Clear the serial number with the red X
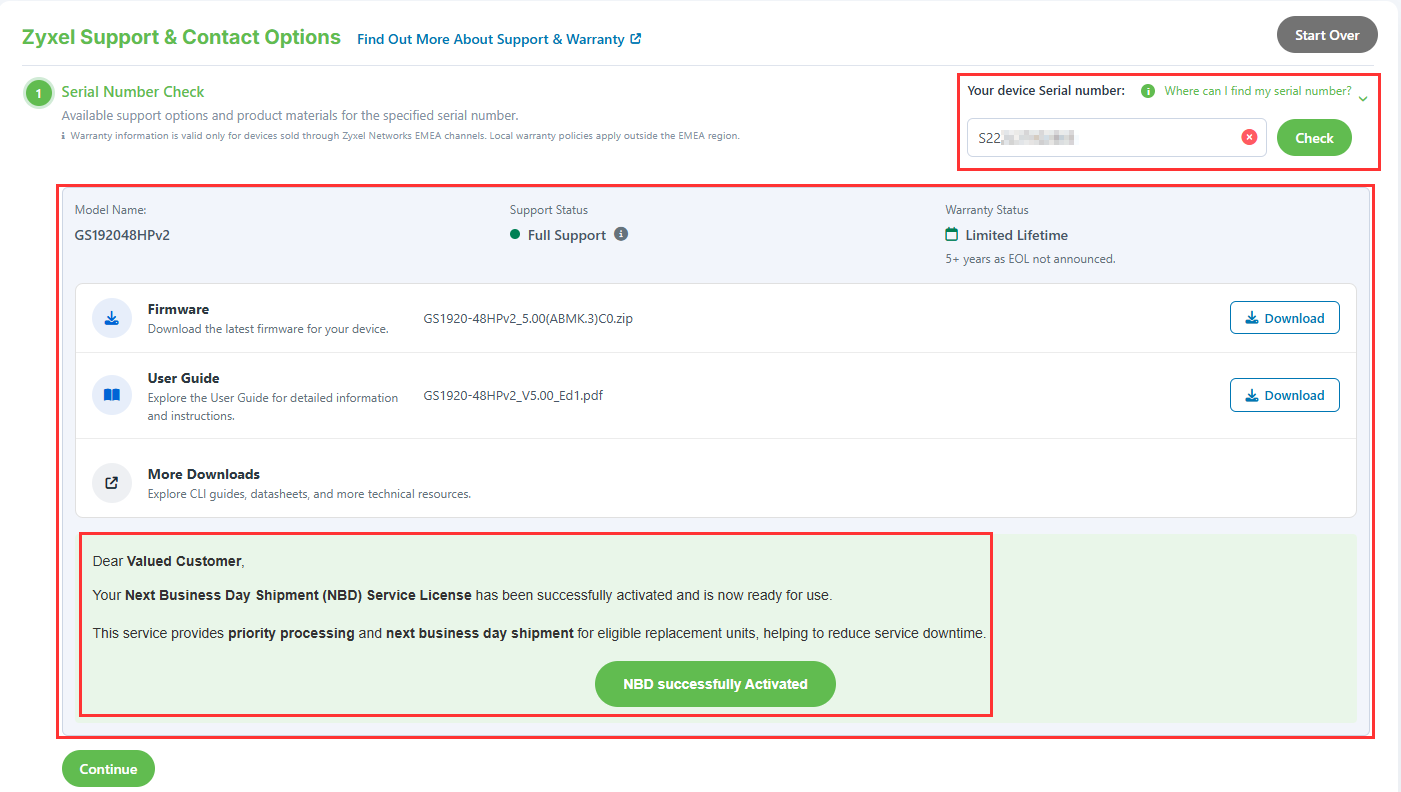Screen dimensions: 1401x792 click(1249, 138)
